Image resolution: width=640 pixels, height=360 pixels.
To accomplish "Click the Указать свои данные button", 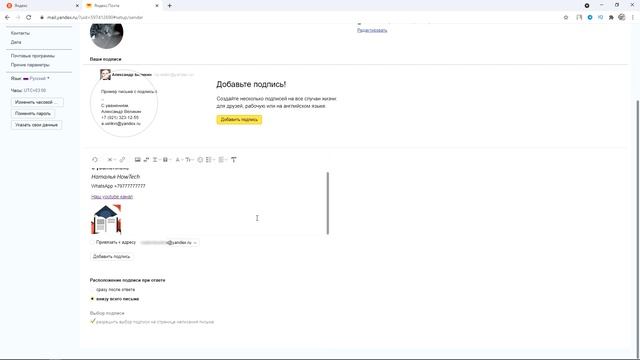I will pos(36,125).
